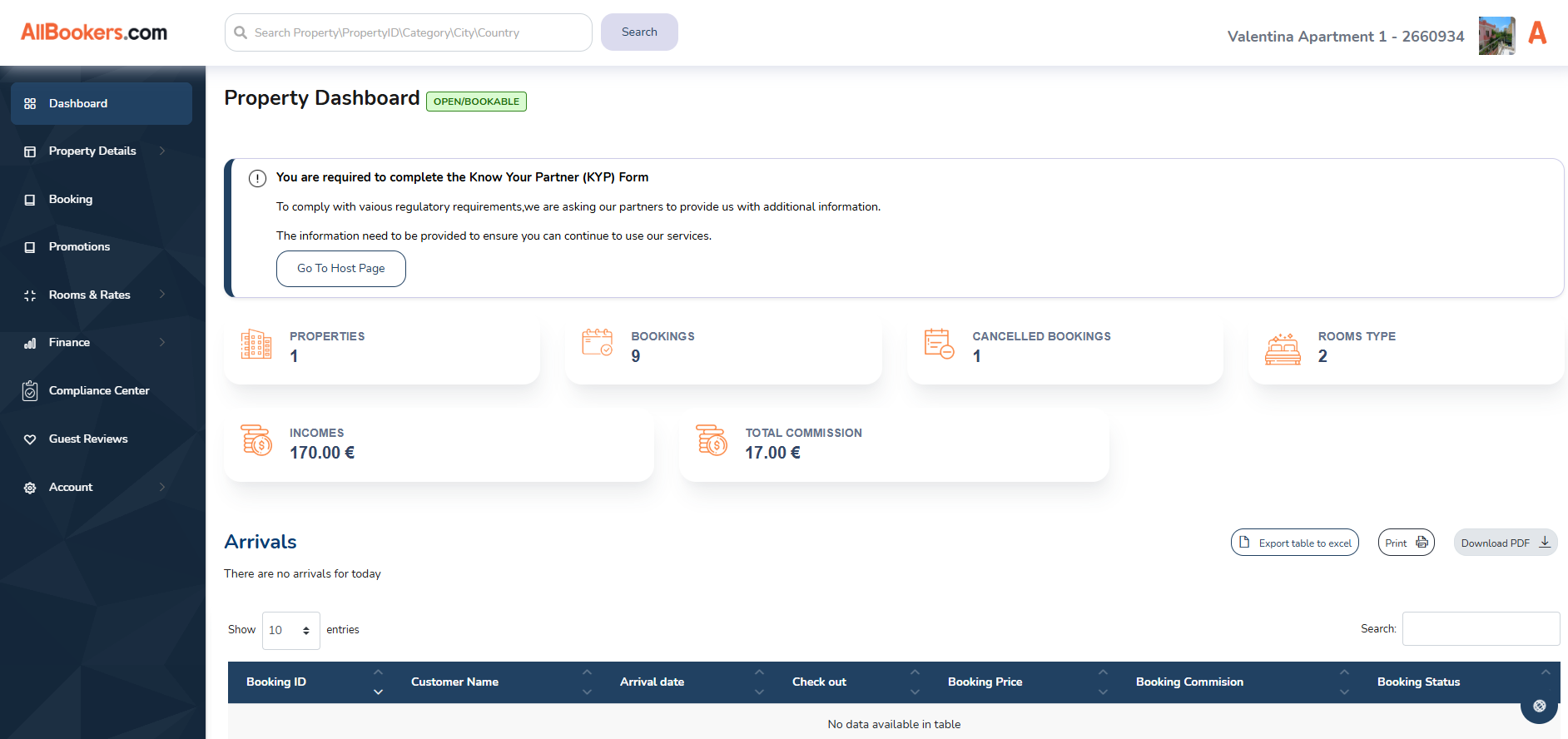Click the Dashboard grid icon in sidebar
This screenshot has height=739, width=1568.
click(x=30, y=104)
